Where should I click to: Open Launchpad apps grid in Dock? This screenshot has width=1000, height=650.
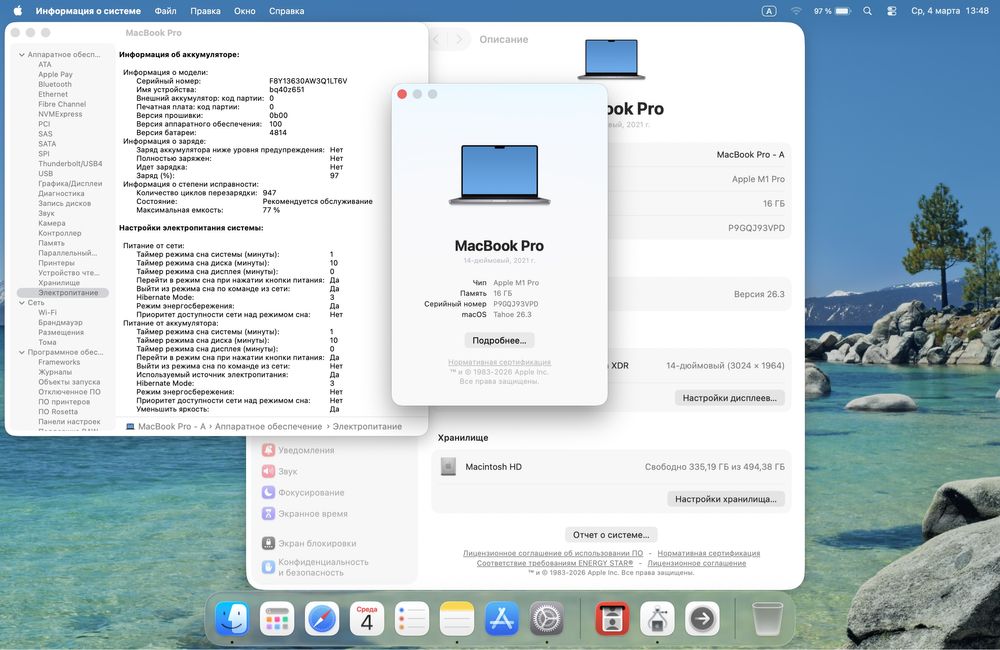[x=277, y=618]
